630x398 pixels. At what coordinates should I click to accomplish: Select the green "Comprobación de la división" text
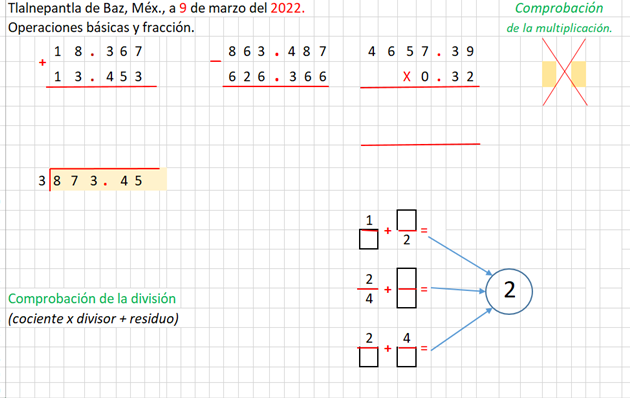pyautogui.click(x=92, y=299)
